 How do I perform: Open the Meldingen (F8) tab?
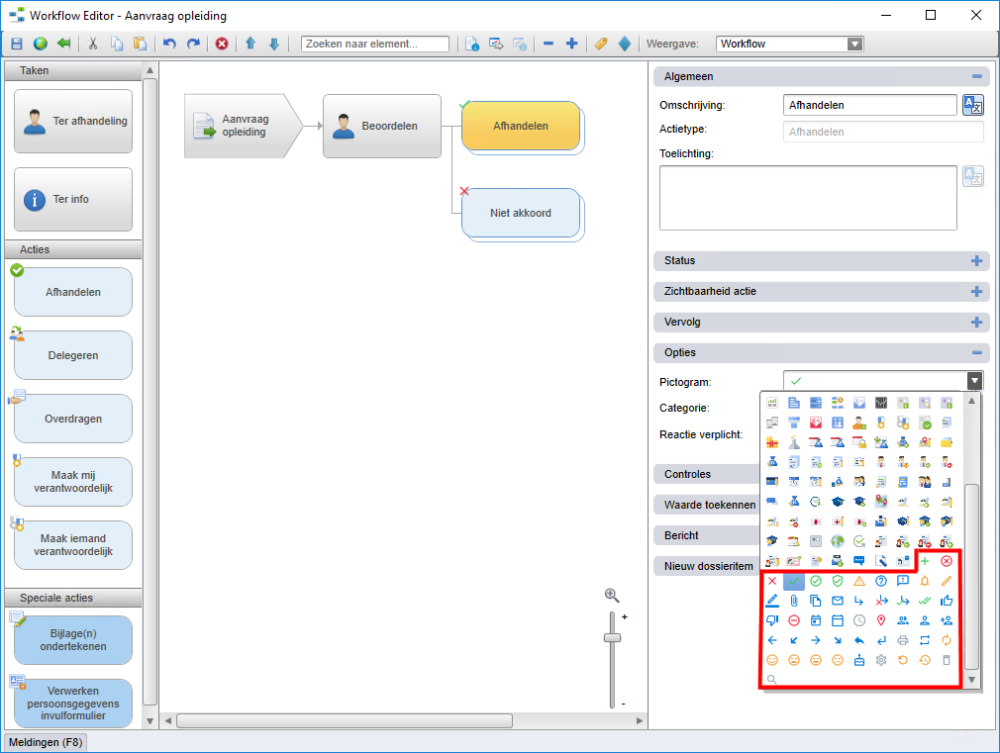point(45,742)
